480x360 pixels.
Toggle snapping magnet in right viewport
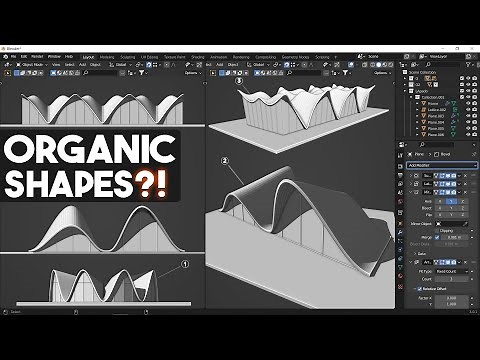(x=286, y=65)
